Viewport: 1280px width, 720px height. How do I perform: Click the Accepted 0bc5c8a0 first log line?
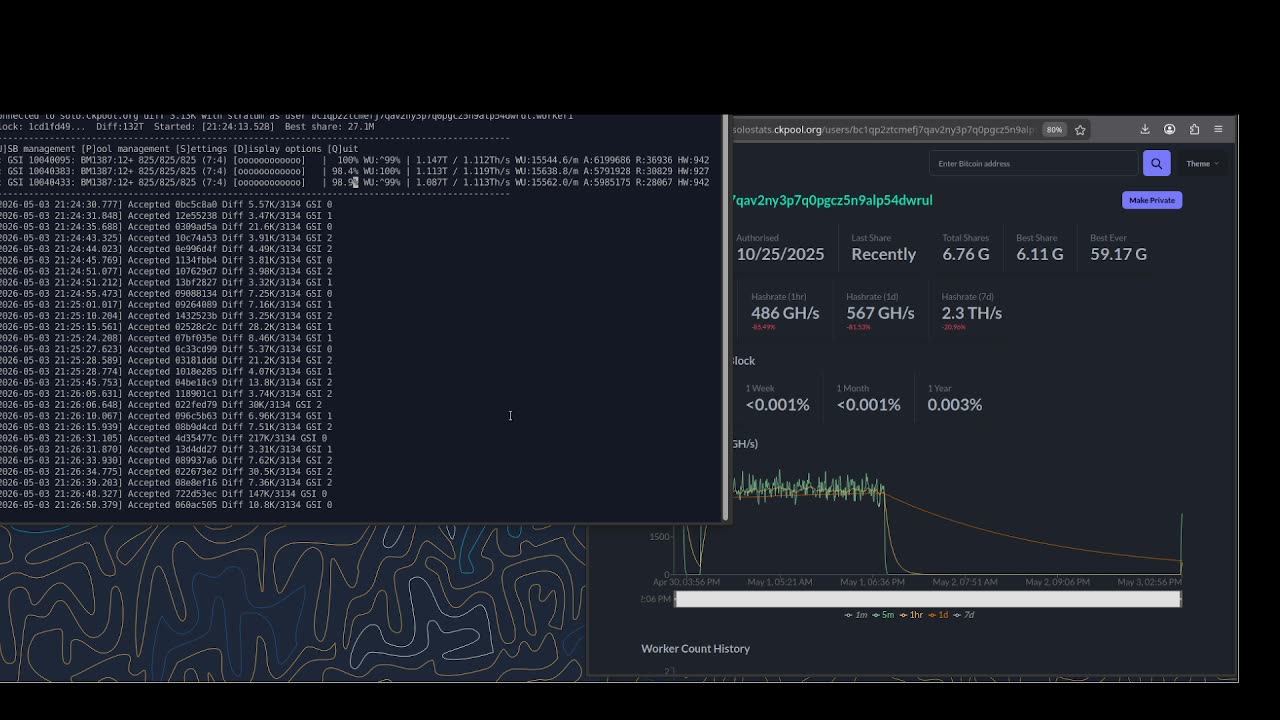[x=166, y=205]
